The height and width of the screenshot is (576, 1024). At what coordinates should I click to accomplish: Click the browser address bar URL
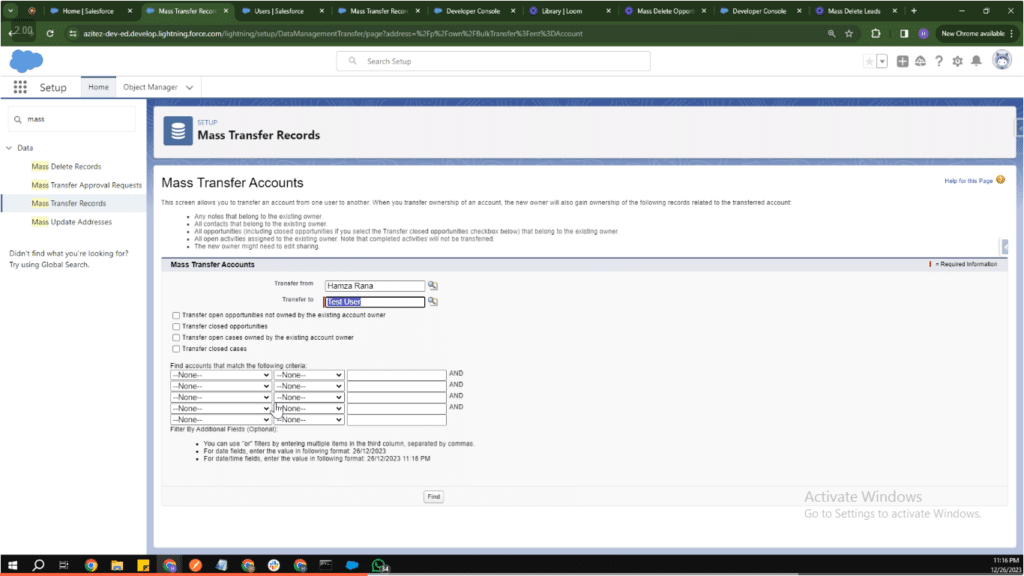tap(332, 33)
